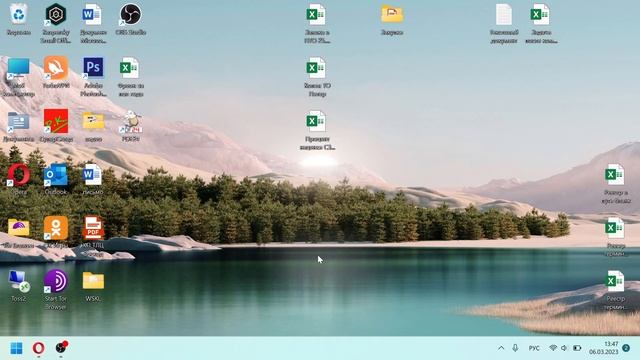
Task: Open the blue-gray folder shortcut icon
Action: (18, 122)
